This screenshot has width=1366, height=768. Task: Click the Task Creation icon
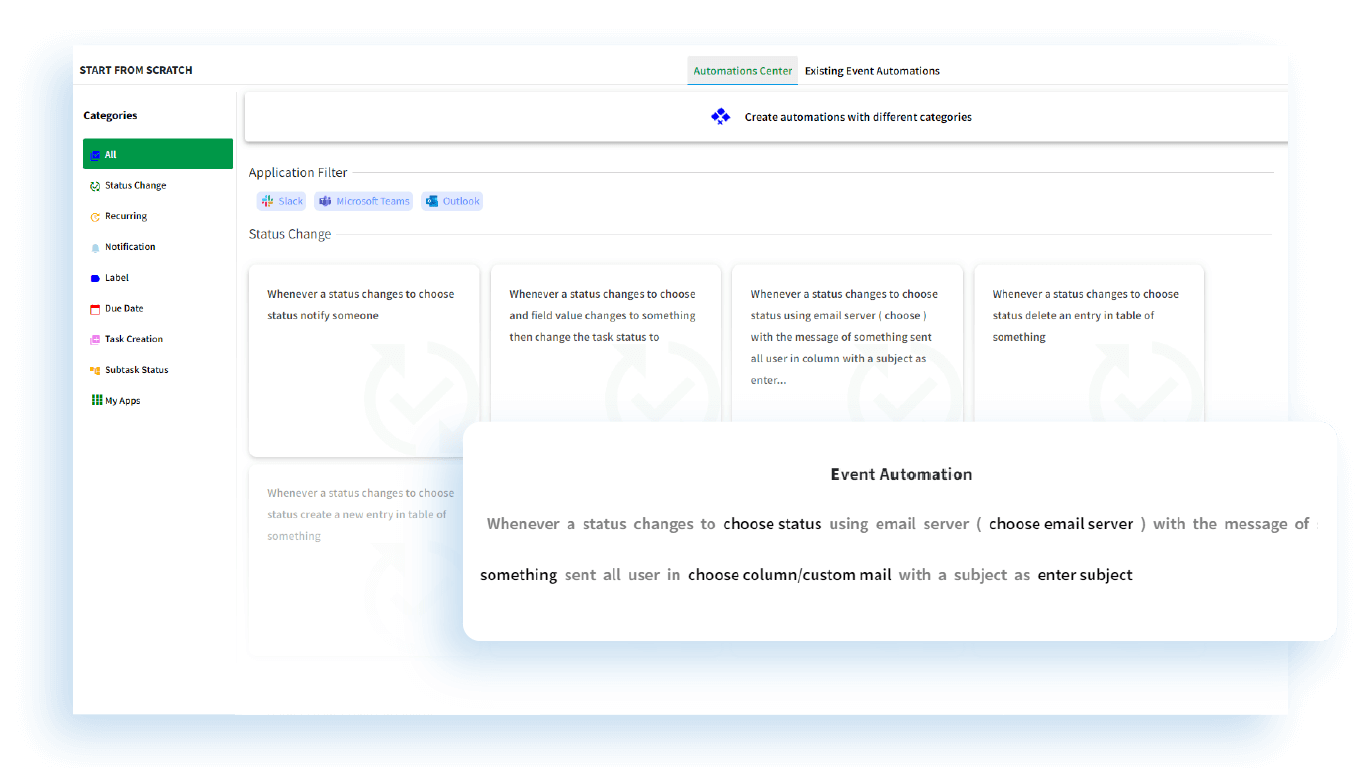tap(94, 339)
